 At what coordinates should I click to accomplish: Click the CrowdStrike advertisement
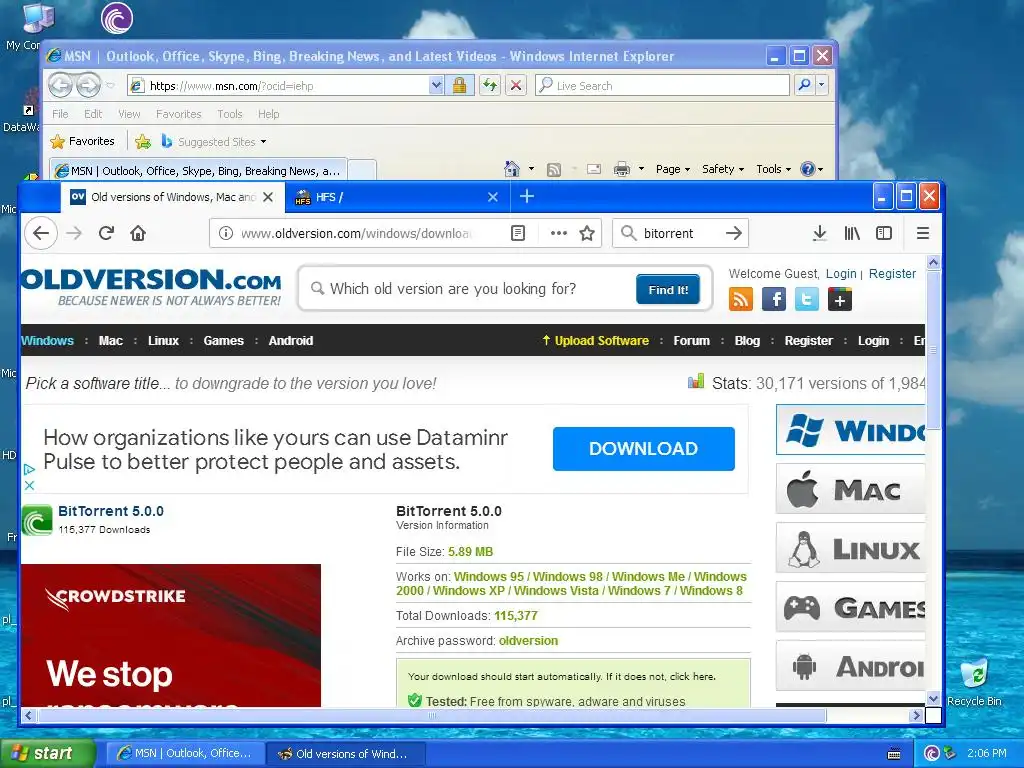click(170, 635)
